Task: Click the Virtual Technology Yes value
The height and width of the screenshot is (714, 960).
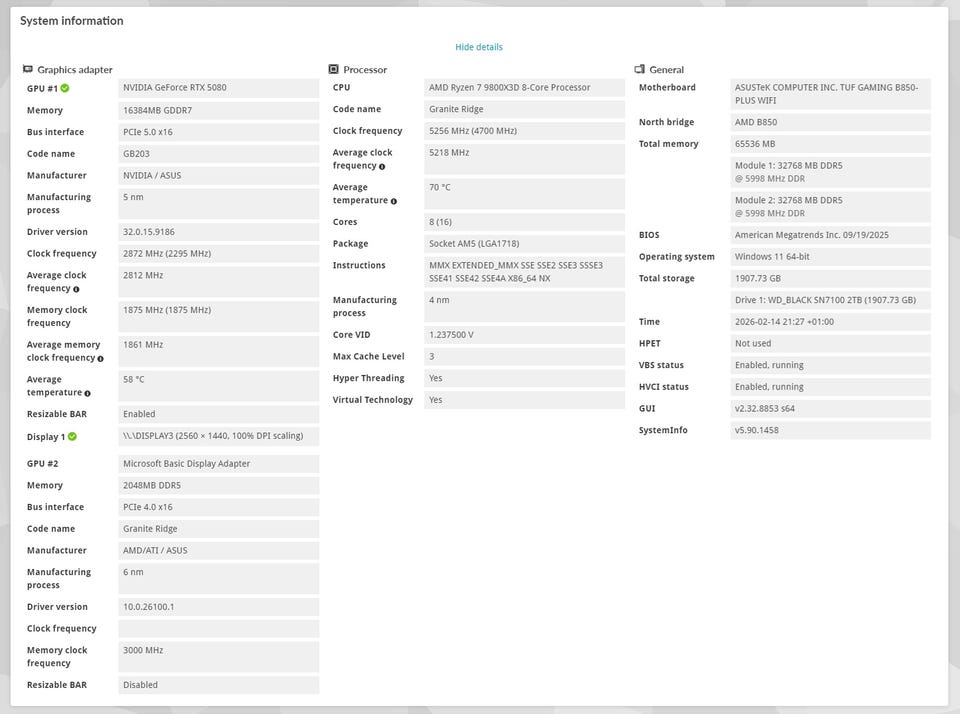Action: 525,400
